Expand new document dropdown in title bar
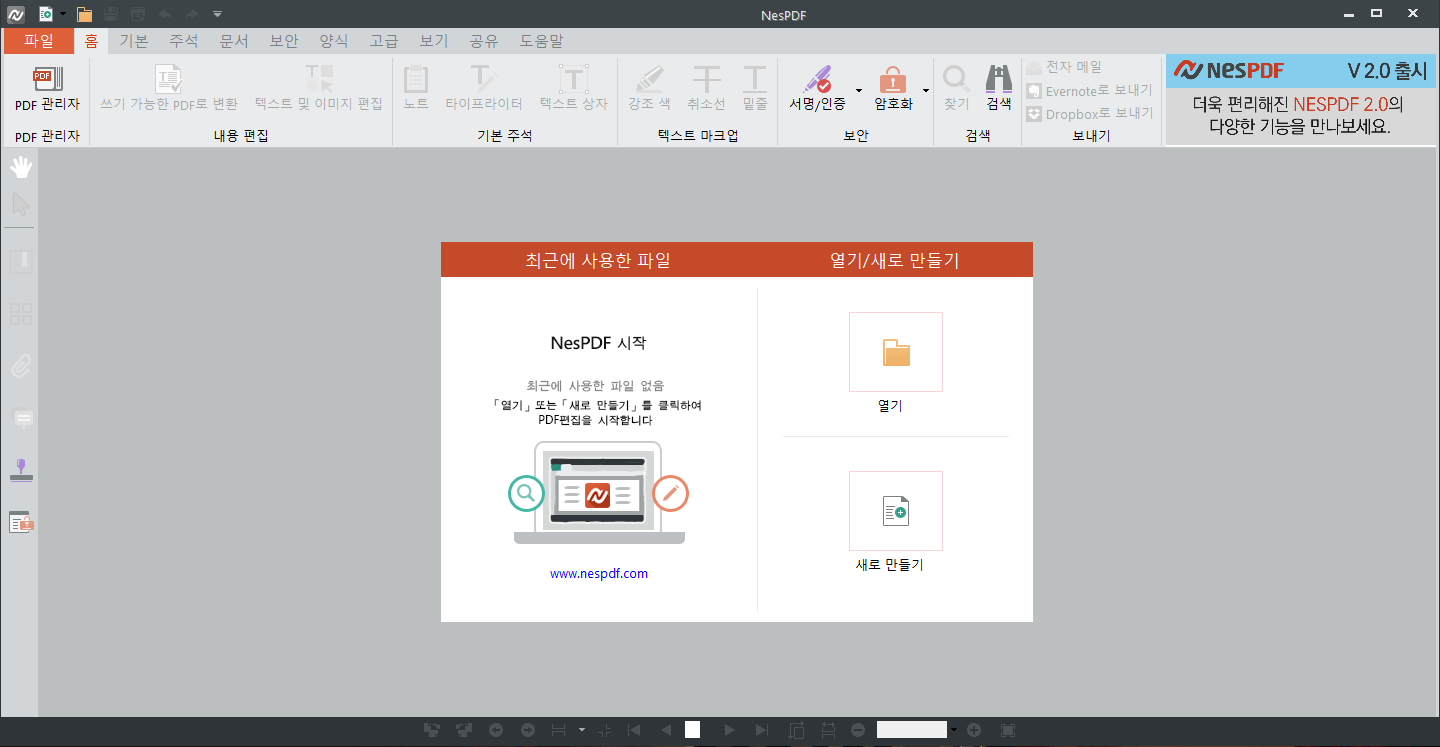 (x=63, y=14)
